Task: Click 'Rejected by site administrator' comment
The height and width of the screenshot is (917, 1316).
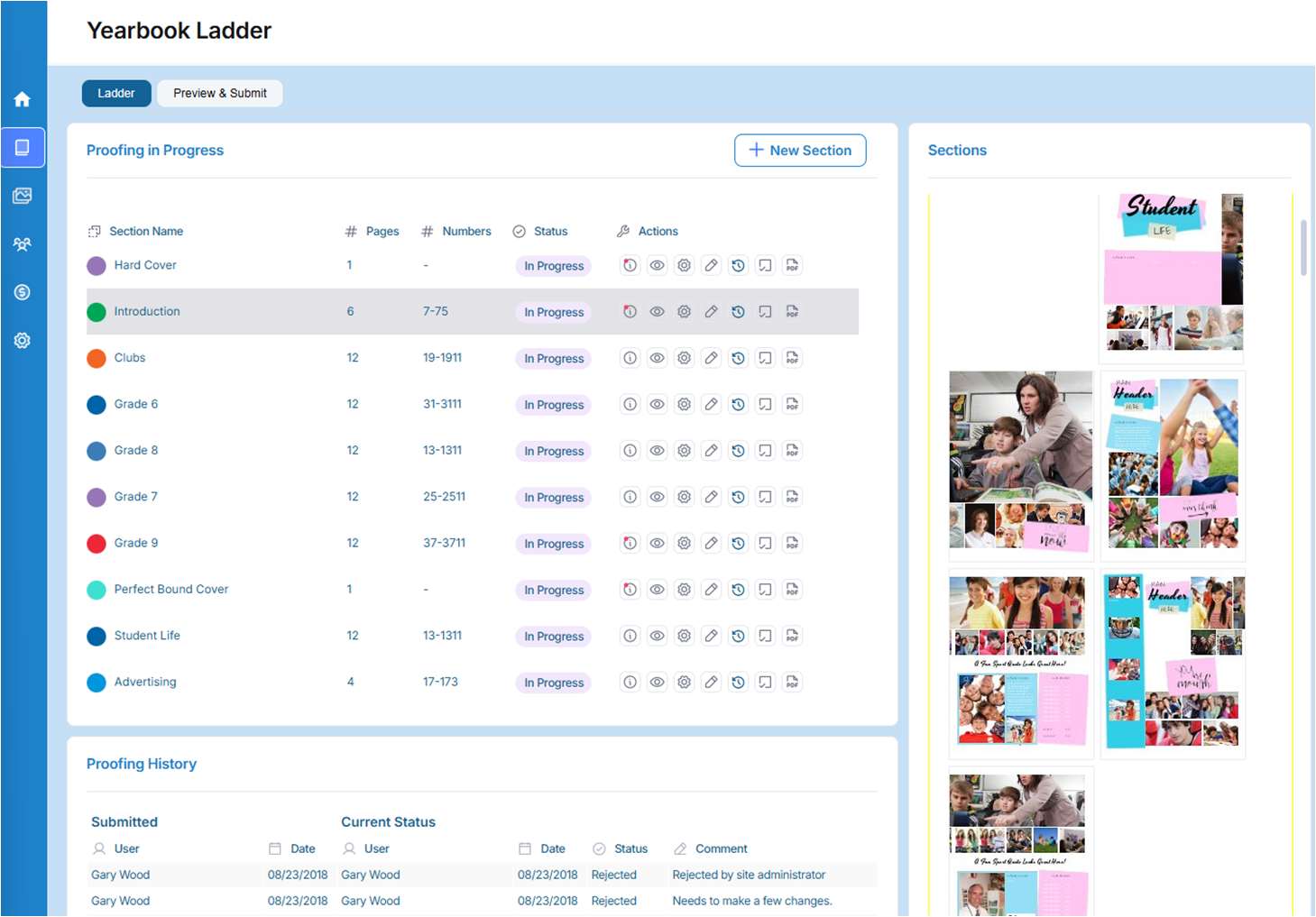Action: (x=749, y=875)
